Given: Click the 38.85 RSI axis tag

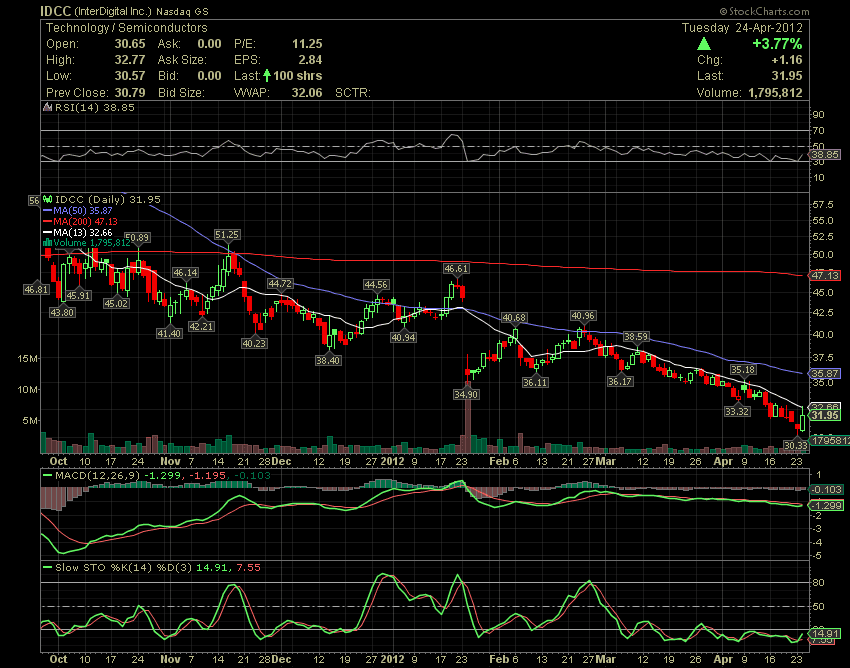Looking at the screenshot, I should coord(826,155).
